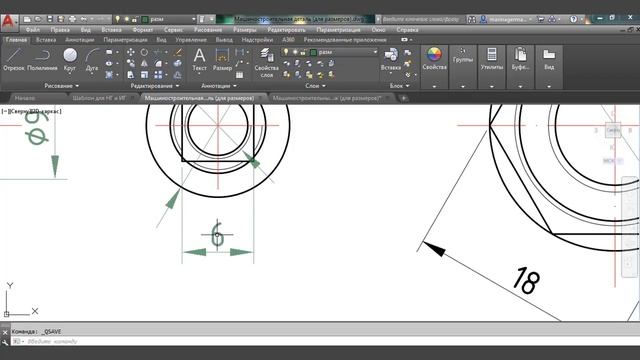Select the Дуга arc tool

(x=92, y=60)
